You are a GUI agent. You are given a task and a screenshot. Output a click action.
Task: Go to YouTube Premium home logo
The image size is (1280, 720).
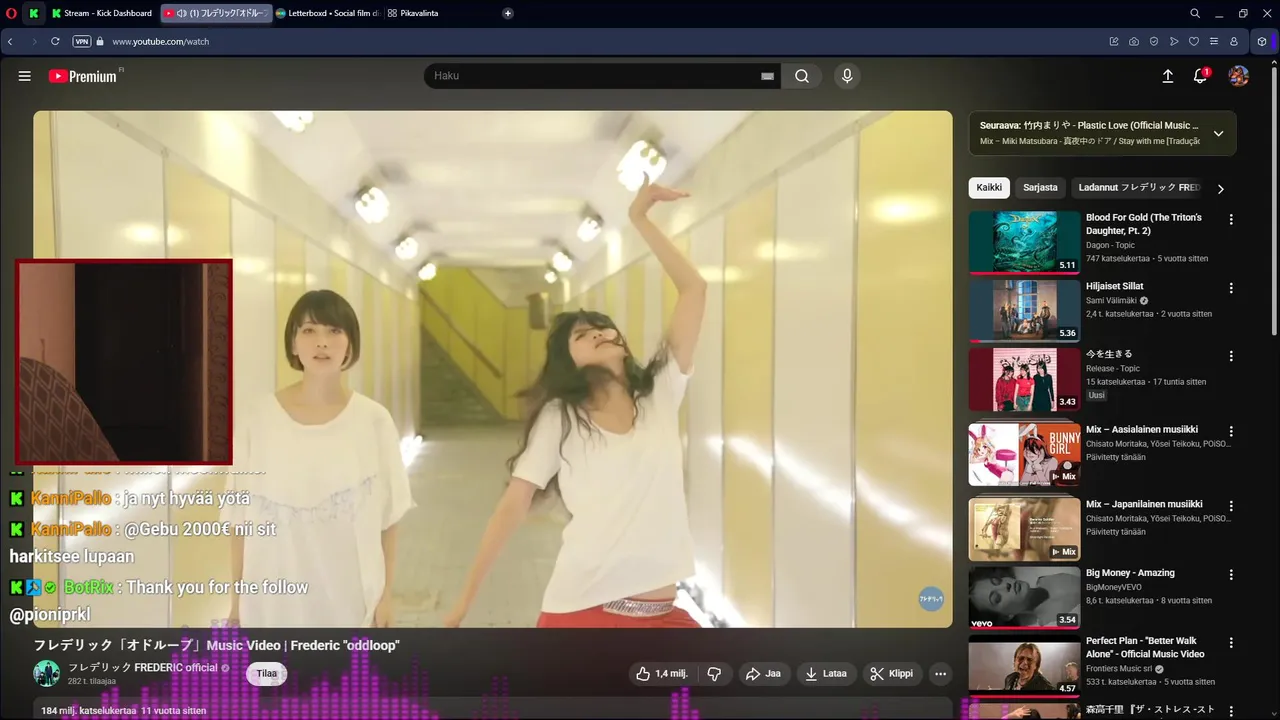click(x=84, y=76)
